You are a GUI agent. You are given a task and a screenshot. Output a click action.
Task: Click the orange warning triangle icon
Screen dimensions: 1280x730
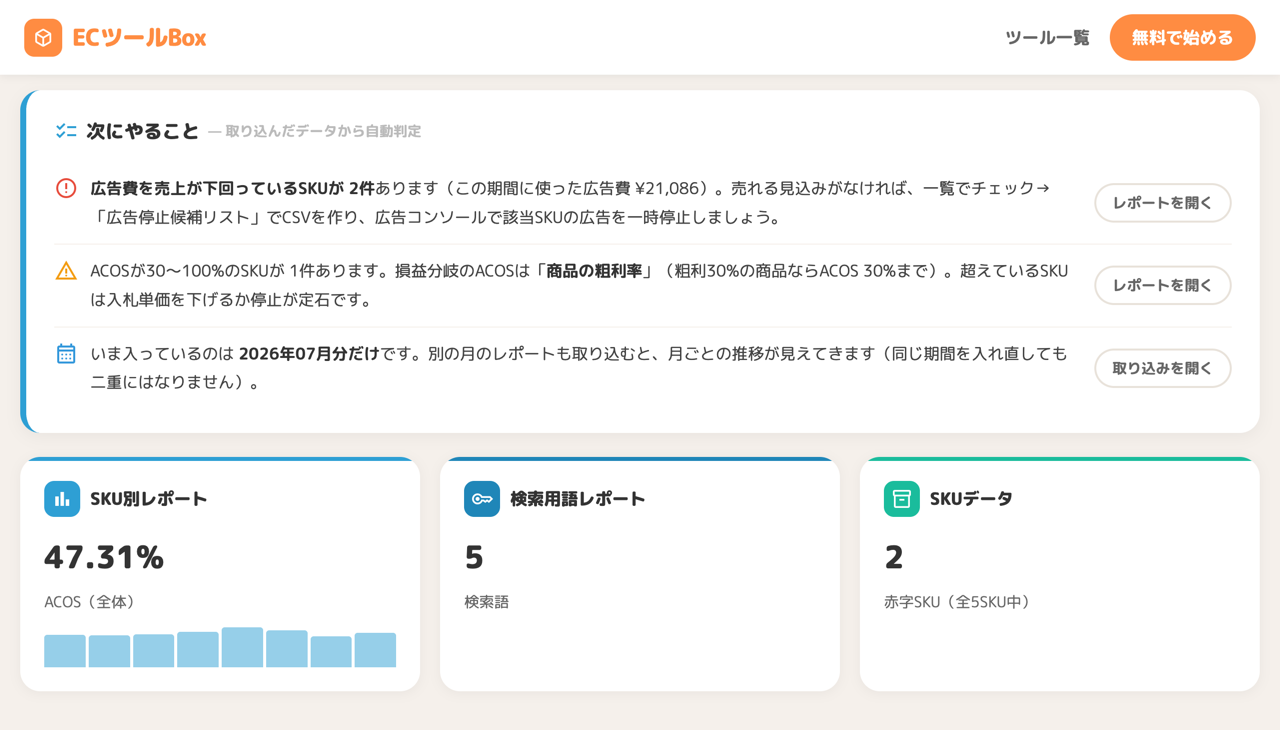(x=66, y=271)
